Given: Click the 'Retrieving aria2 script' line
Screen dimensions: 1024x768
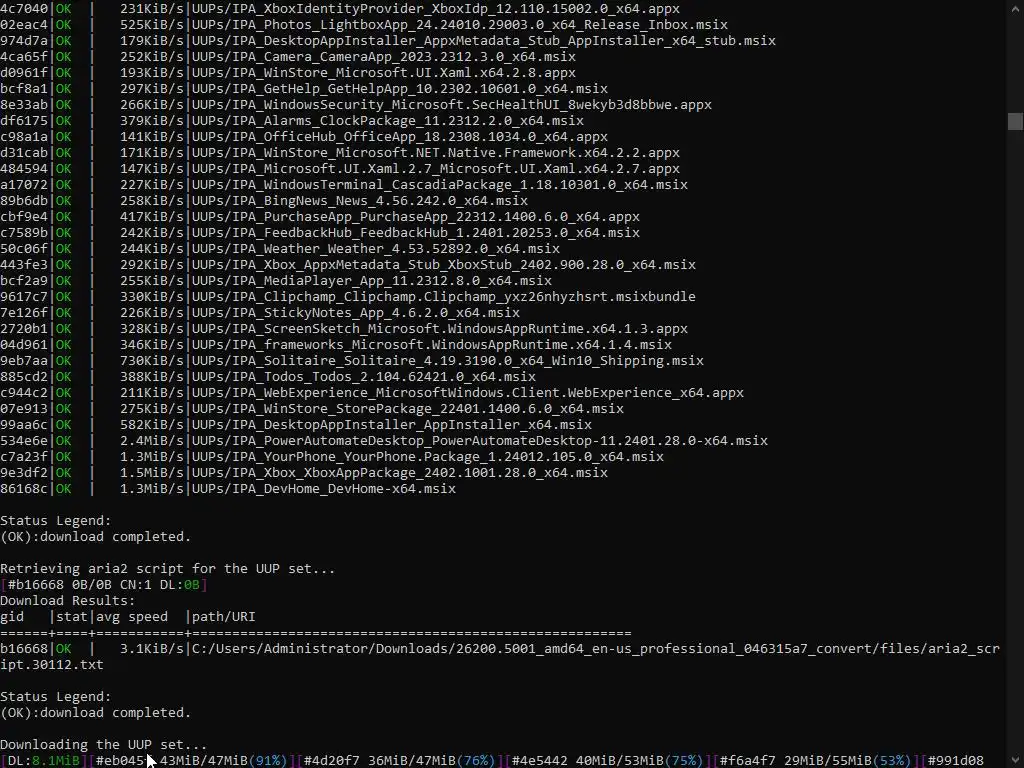Looking at the screenshot, I should [x=167, y=569].
